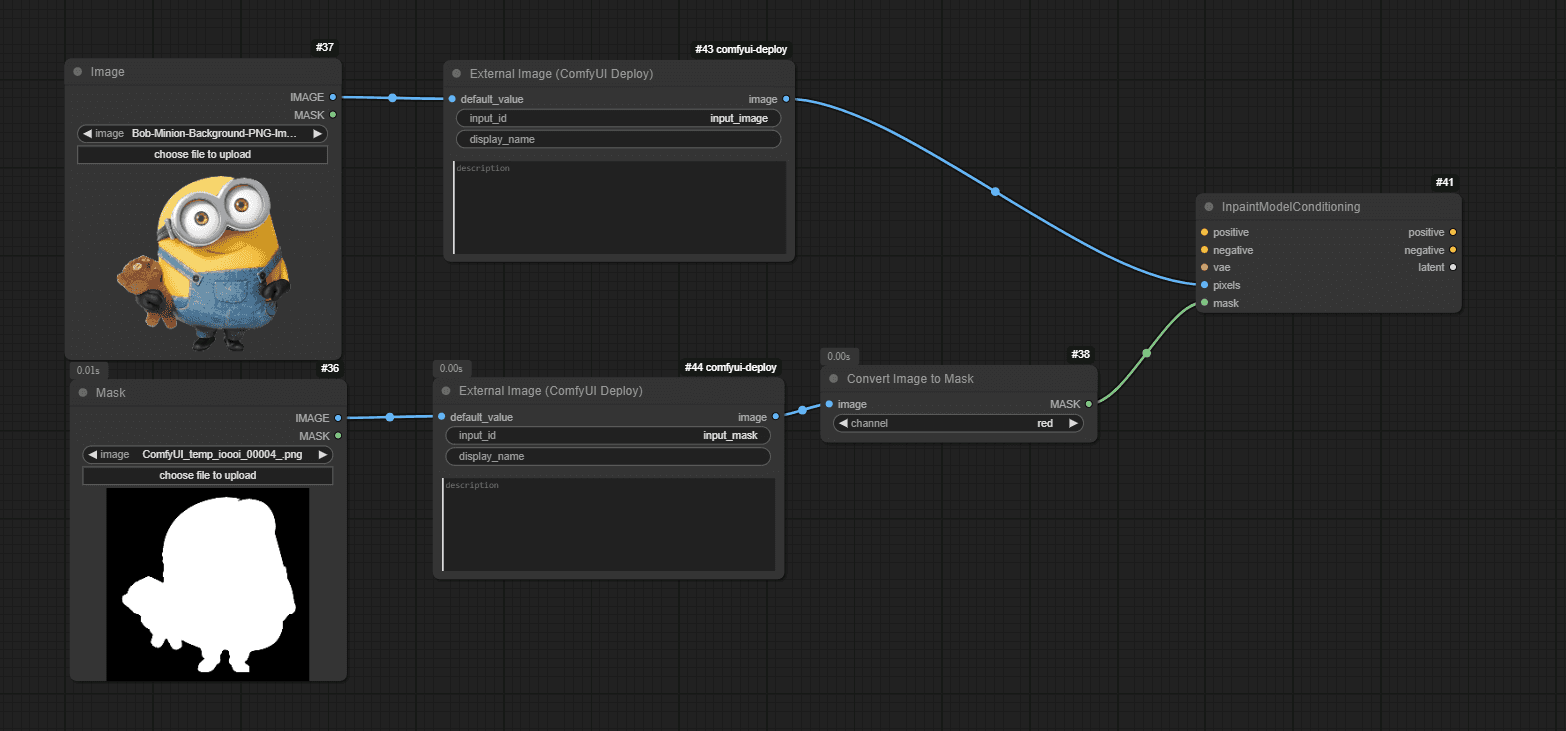Click the right arrow on ComfyUI_temp mask filename

pos(322,454)
